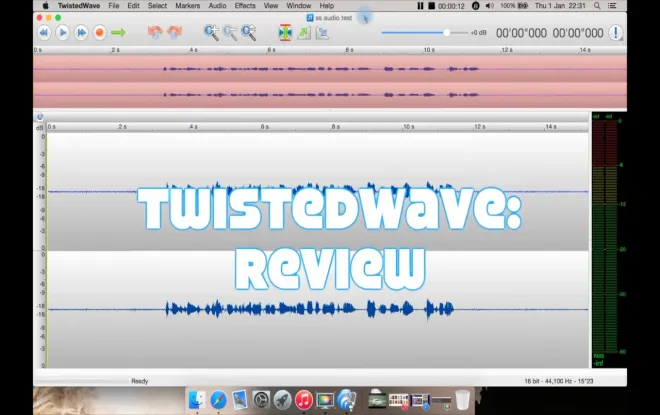This screenshot has width=660, height=415.
Task: Adjust the +0 dB volume slider knob
Action: 446,32
